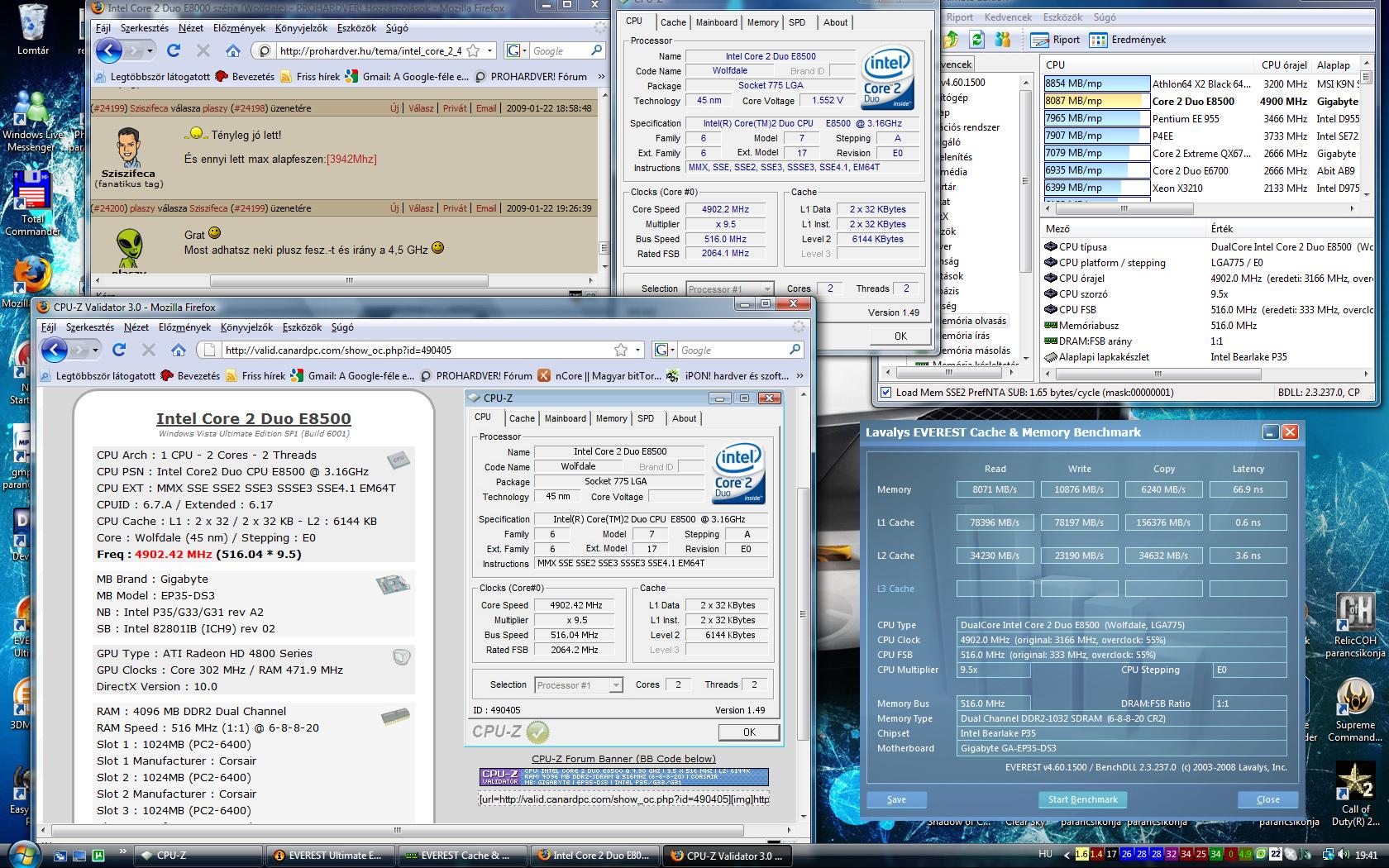Open Total Commander desktop icon
Viewport: 1389px width, 868px height.
33,204
